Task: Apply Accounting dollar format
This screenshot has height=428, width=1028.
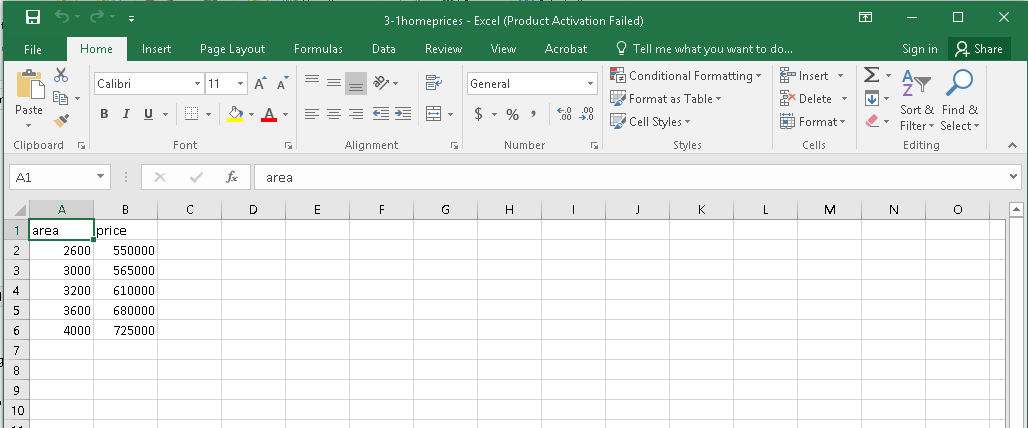Action: click(479, 114)
